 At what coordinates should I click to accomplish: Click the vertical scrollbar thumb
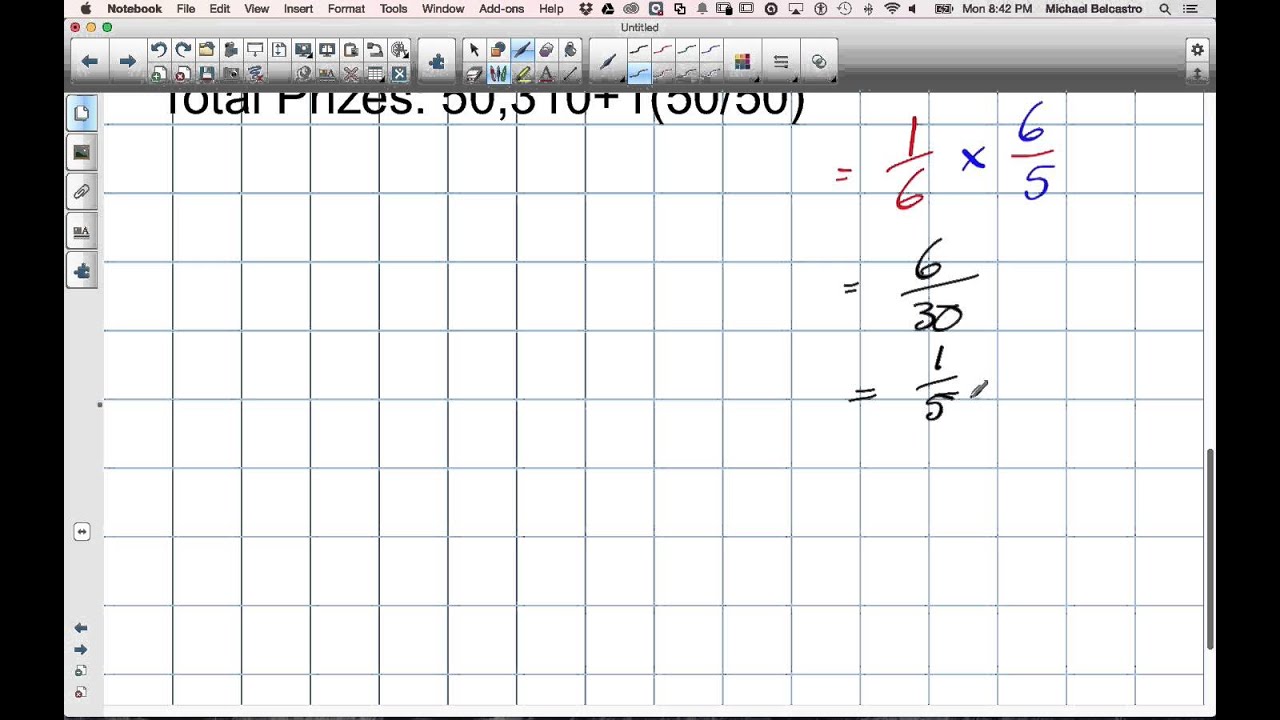pyautogui.click(x=1210, y=548)
